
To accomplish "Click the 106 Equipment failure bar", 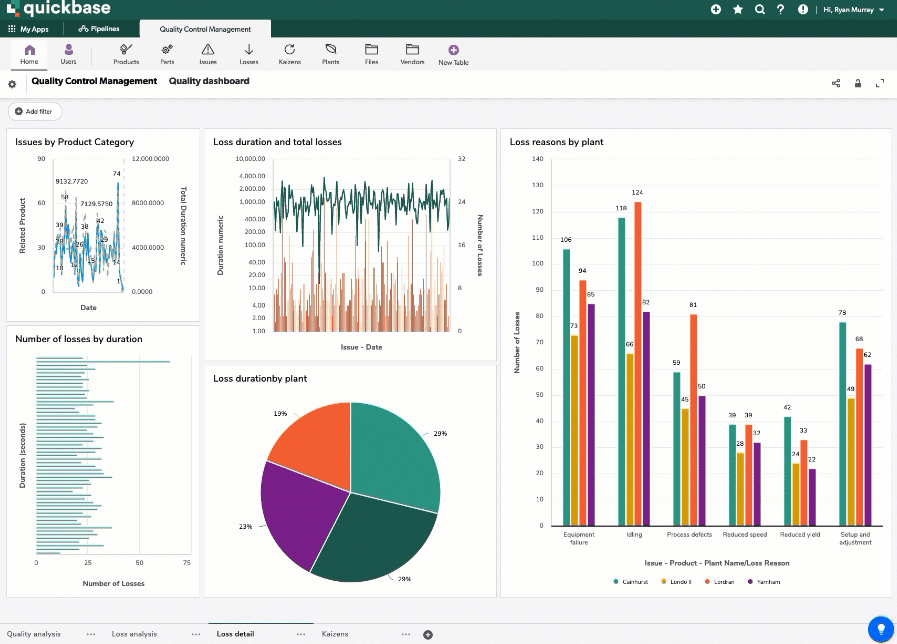I will (566, 387).
